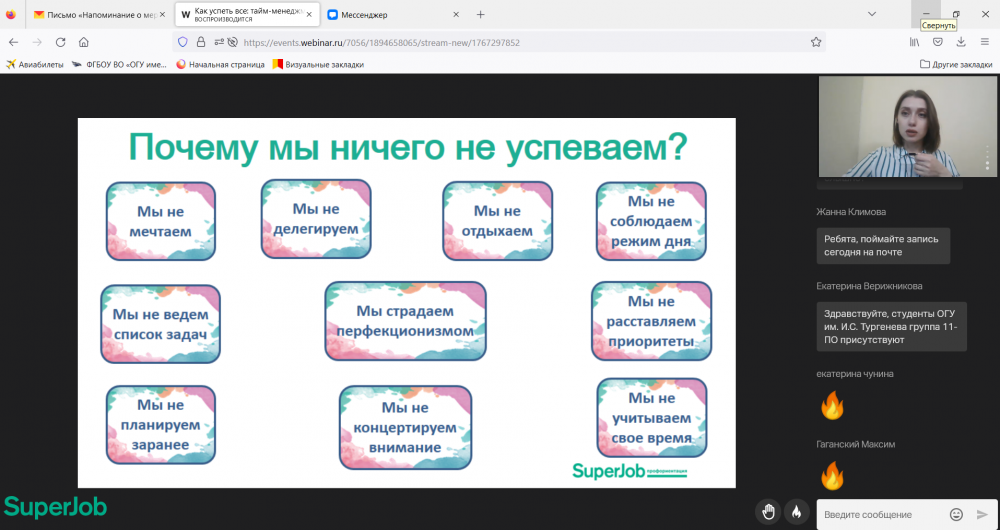Open the Другие закладки folder
1000x530 pixels.
pos(955,64)
